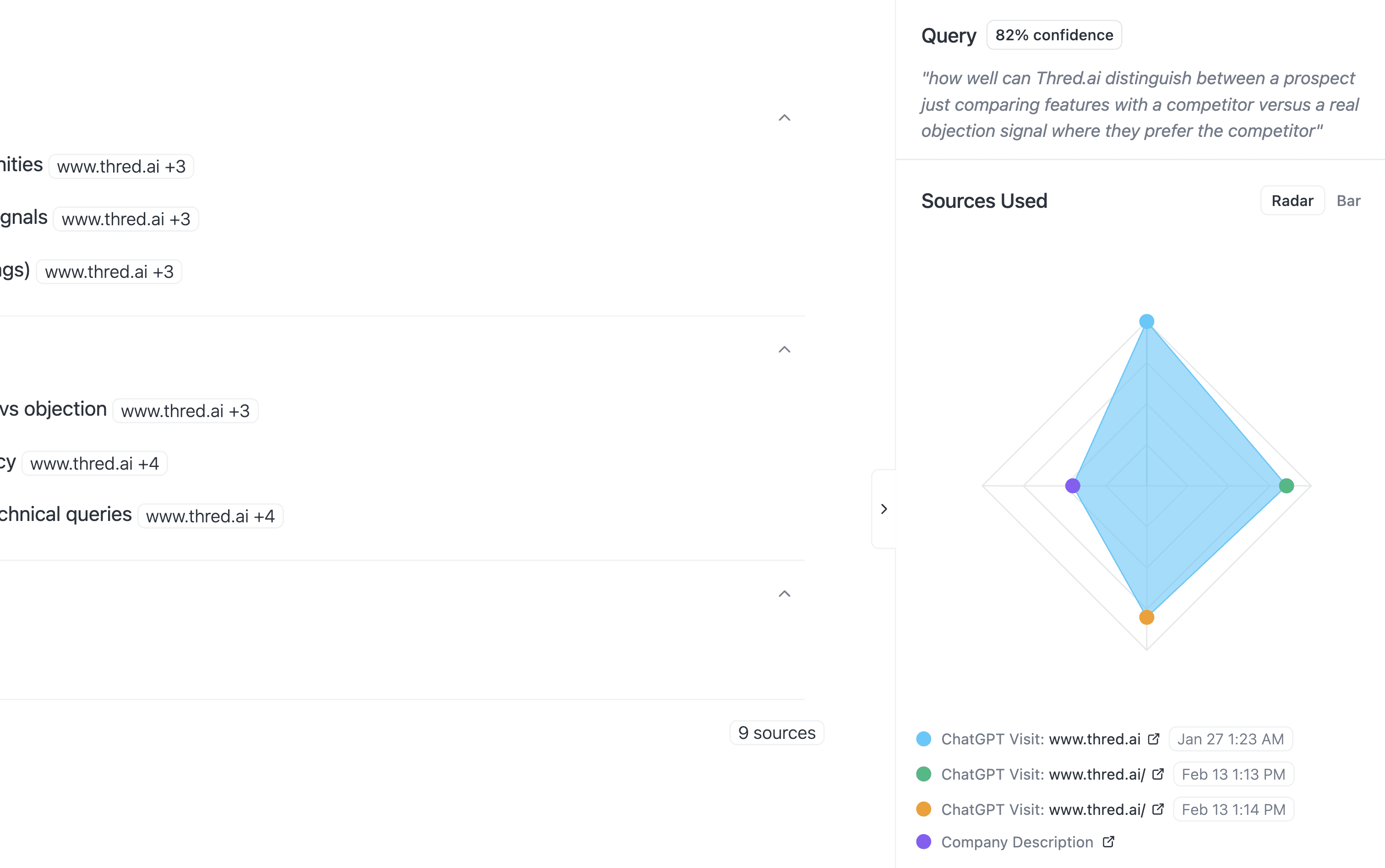This screenshot has height=868, width=1385.
Task: Collapse the objection analysis section with its chevron
Action: [x=785, y=349]
